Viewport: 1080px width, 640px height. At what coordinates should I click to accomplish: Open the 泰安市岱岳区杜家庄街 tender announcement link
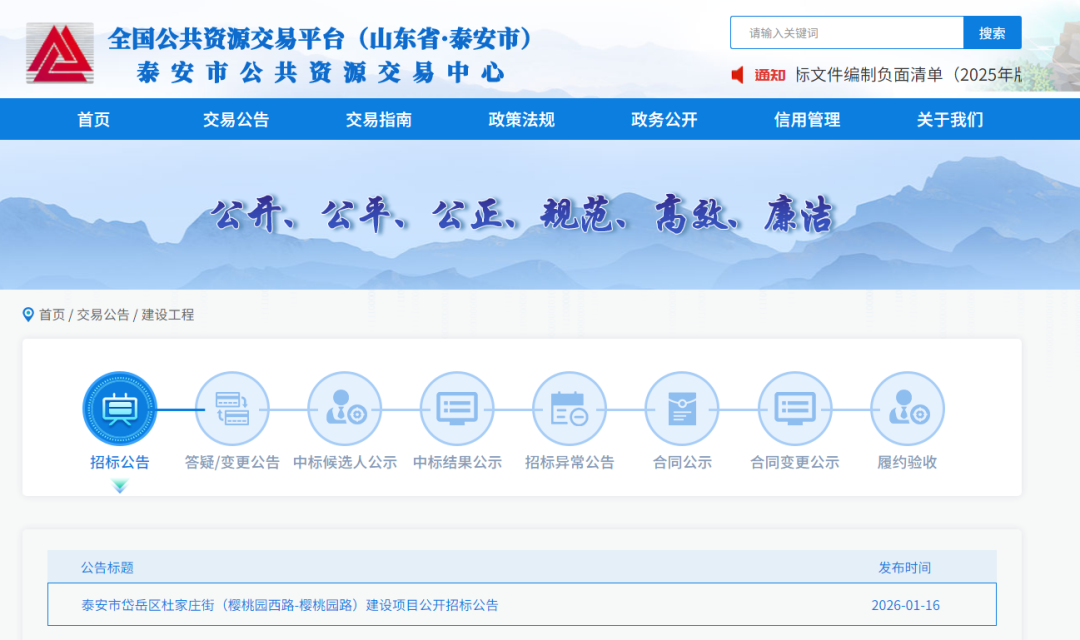[x=290, y=605]
